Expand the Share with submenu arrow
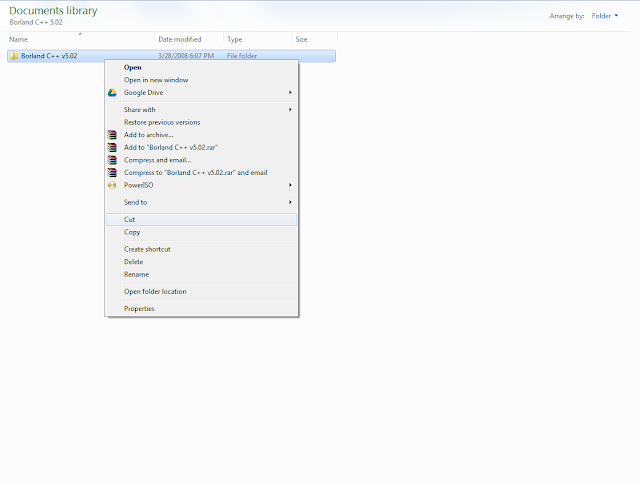The height and width of the screenshot is (482, 640). coord(290,110)
